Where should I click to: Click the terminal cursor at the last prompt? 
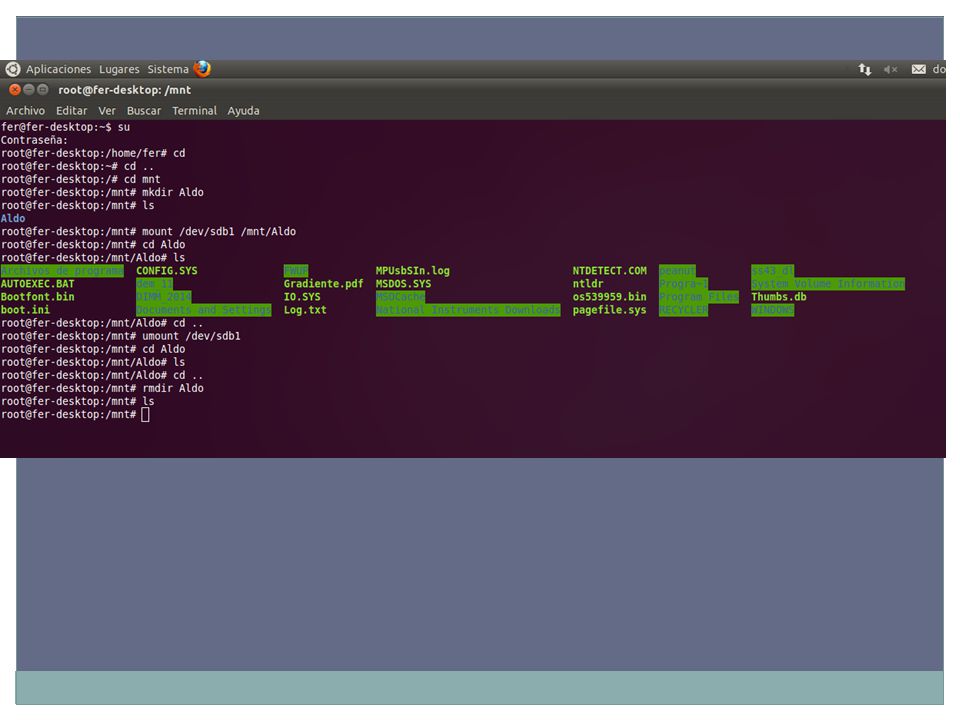click(x=145, y=414)
